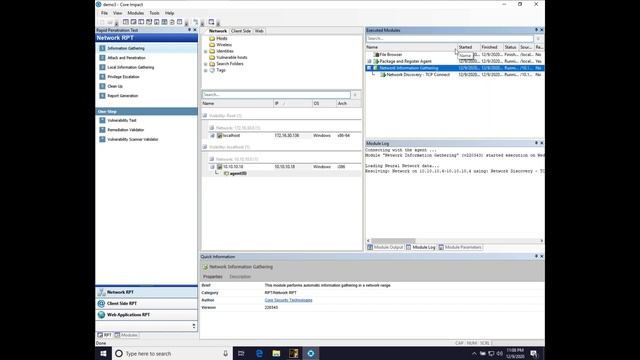Collapse the 10.10.10.18 host node
This screenshot has width=640, height=360.
click(212, 167)
